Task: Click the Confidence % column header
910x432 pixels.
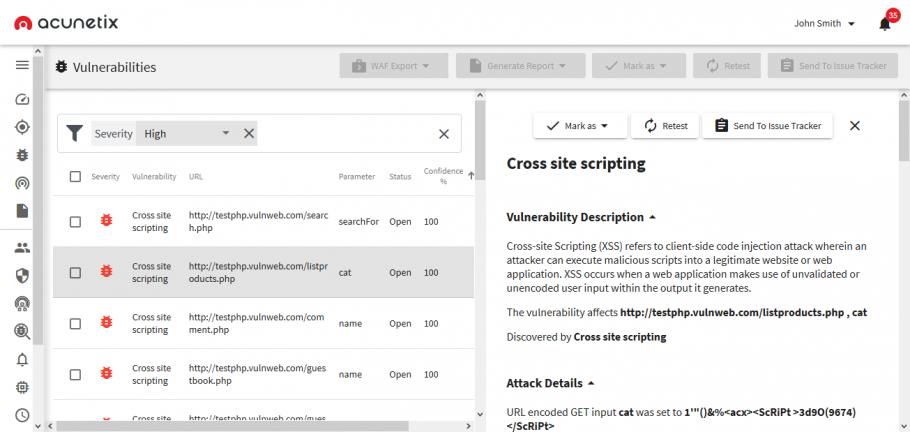Action: (443, 176)
